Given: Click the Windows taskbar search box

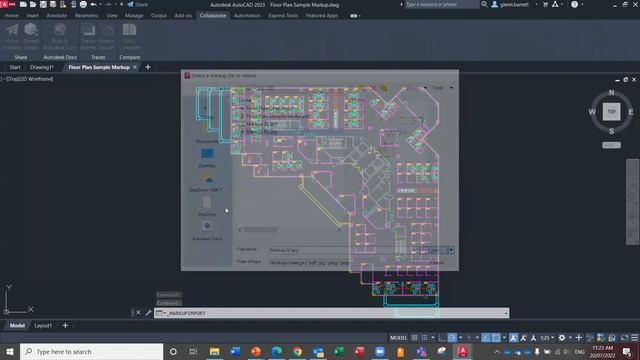Looking at the screenshot, I should click(91, 351).
